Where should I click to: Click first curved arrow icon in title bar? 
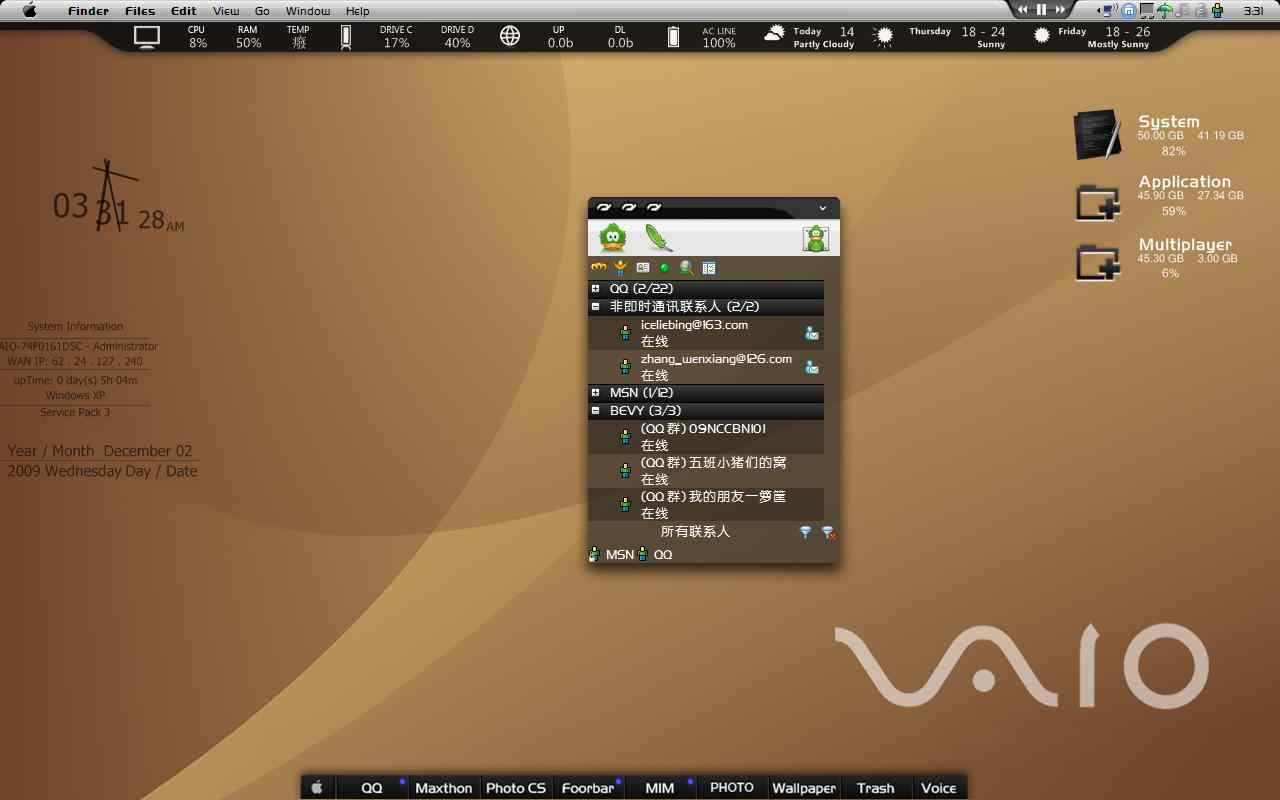(x=604, y=208)
